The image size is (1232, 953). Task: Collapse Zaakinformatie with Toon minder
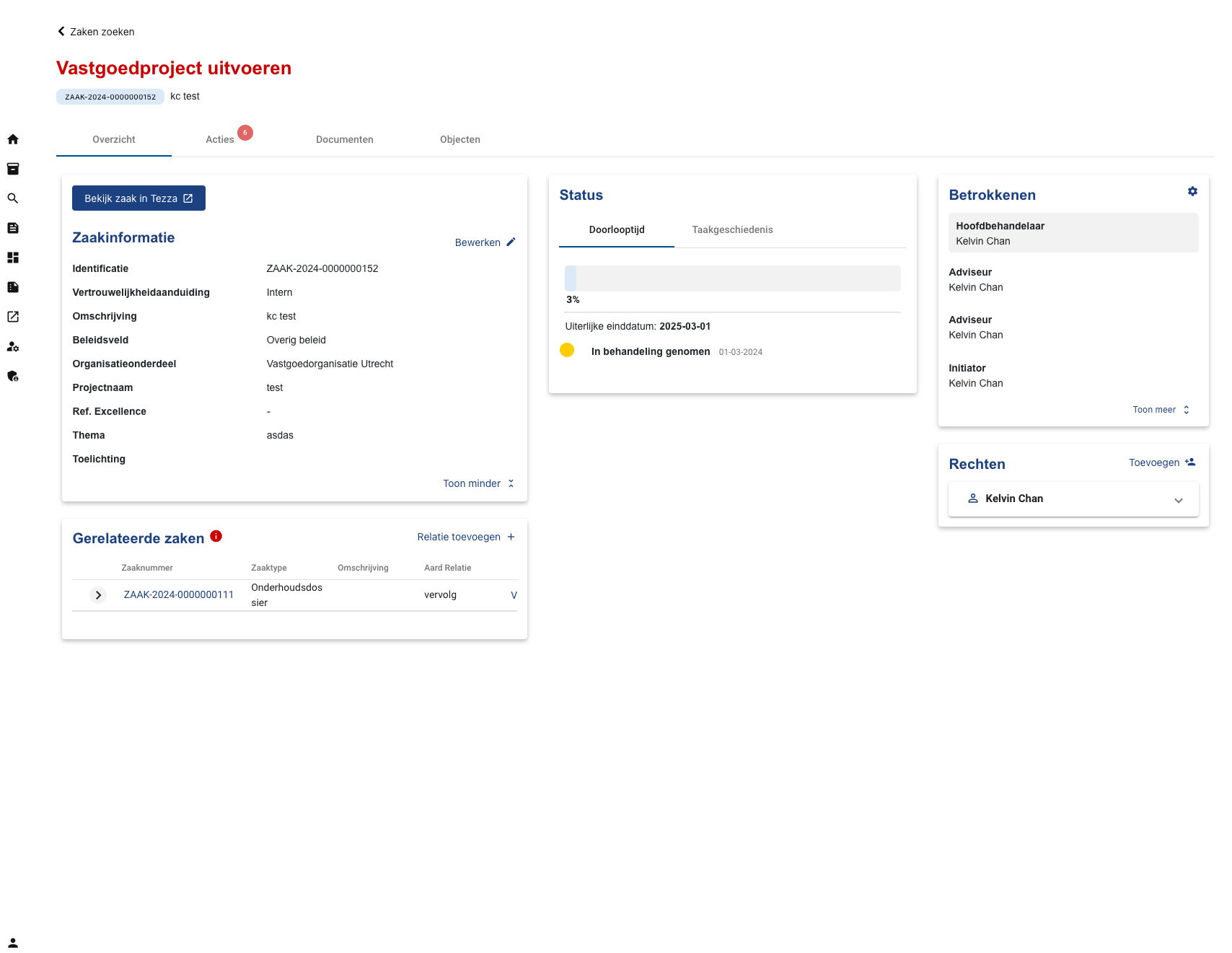point(479,483)
